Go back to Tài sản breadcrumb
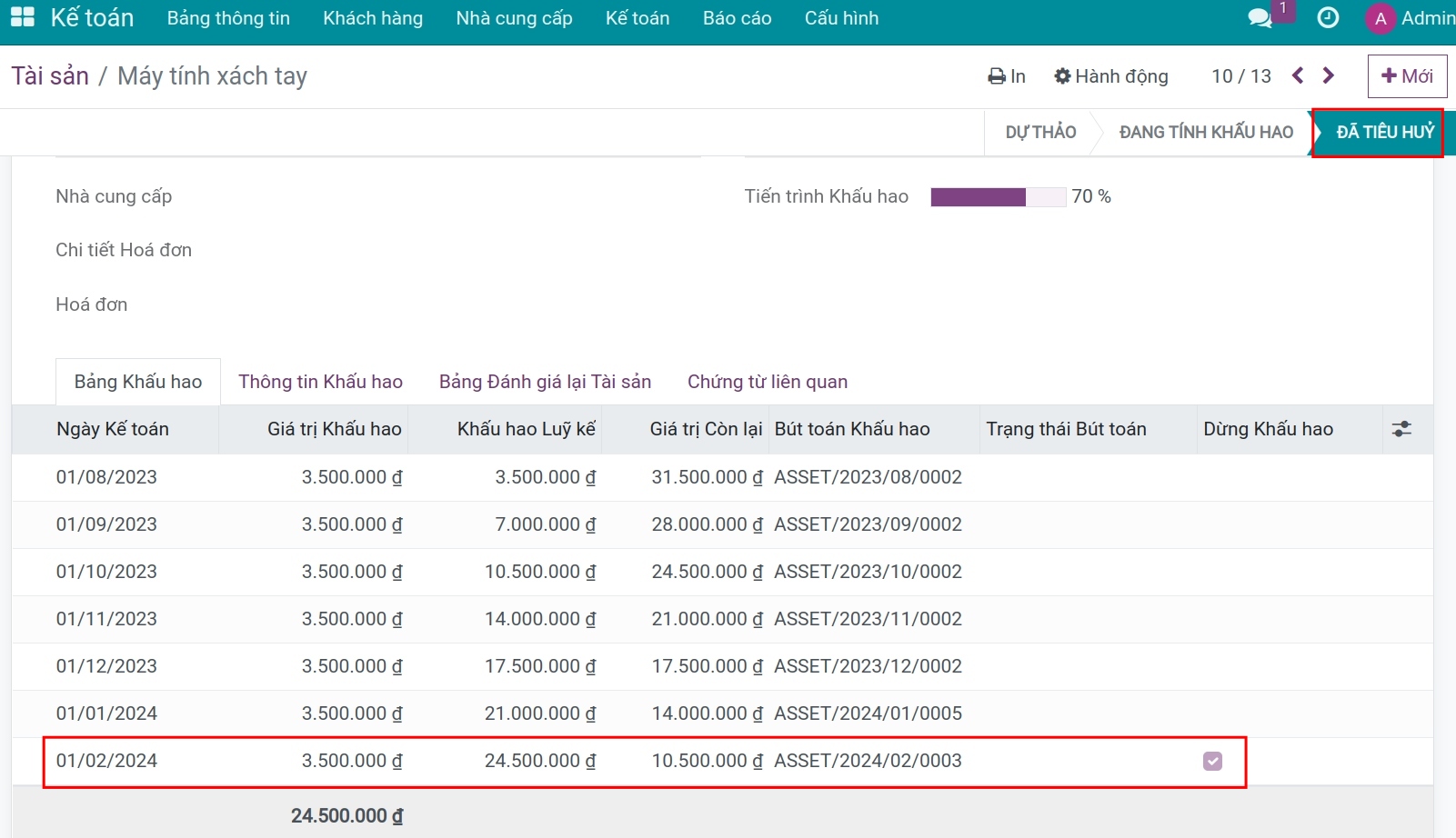Viewport: 1456px width, 838px height. [x=50, y=76]
